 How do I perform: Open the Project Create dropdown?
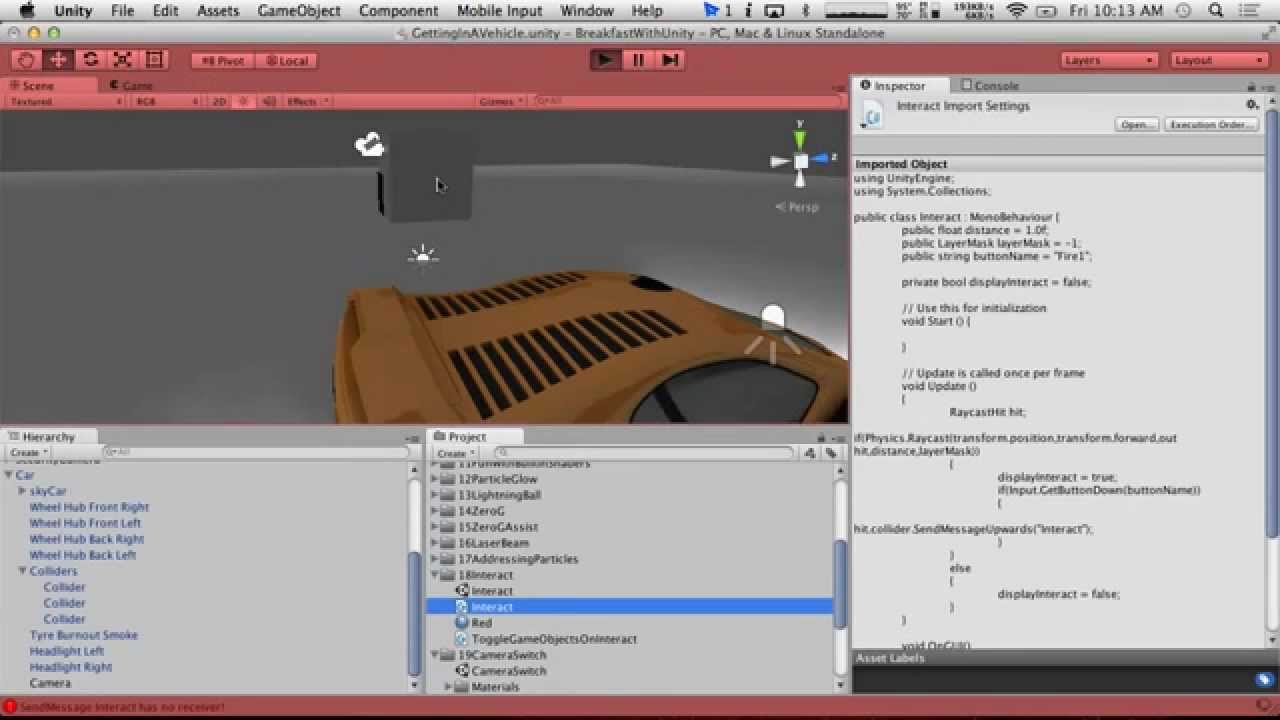click(454, 453)
